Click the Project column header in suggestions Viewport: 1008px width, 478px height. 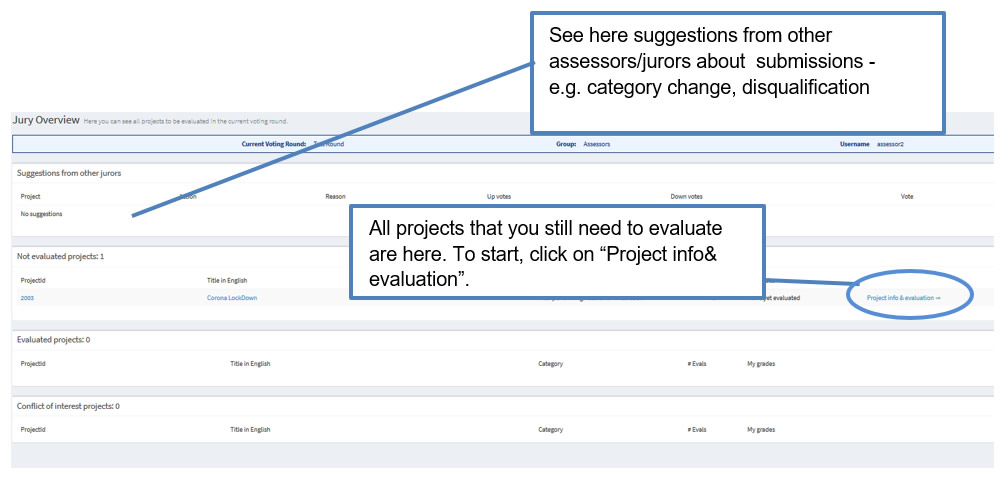click(30, 197)
